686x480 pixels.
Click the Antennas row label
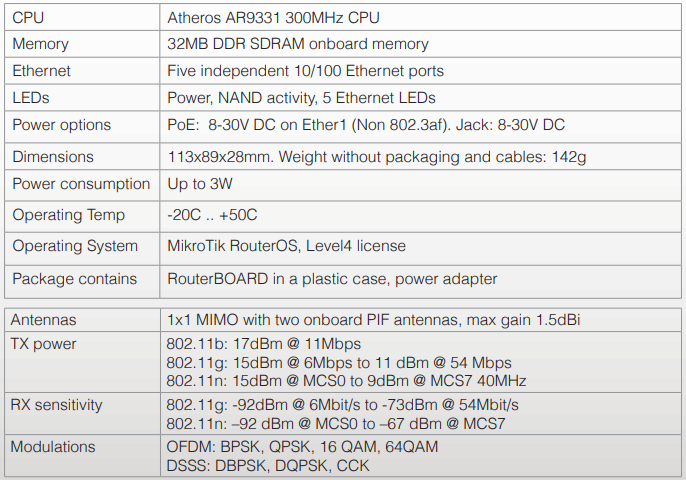pos(44,321)
